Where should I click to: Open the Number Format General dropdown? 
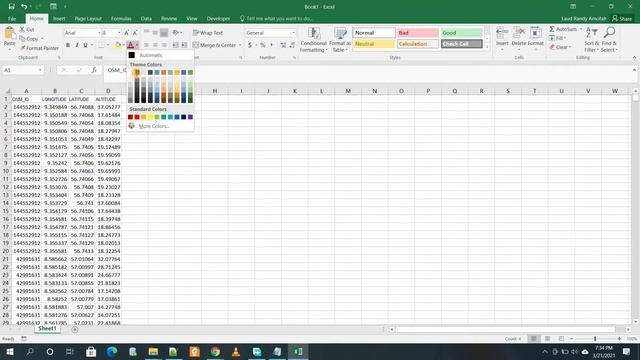(293, 33)
